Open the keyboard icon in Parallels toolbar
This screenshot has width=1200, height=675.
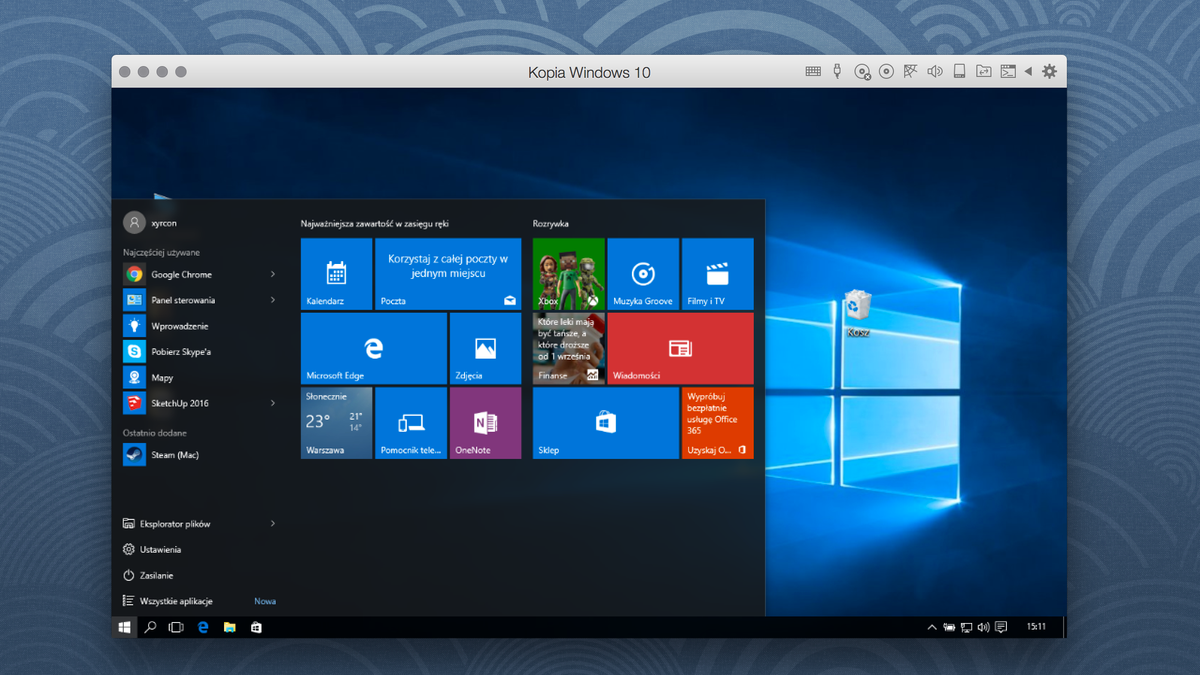(813, 72)
